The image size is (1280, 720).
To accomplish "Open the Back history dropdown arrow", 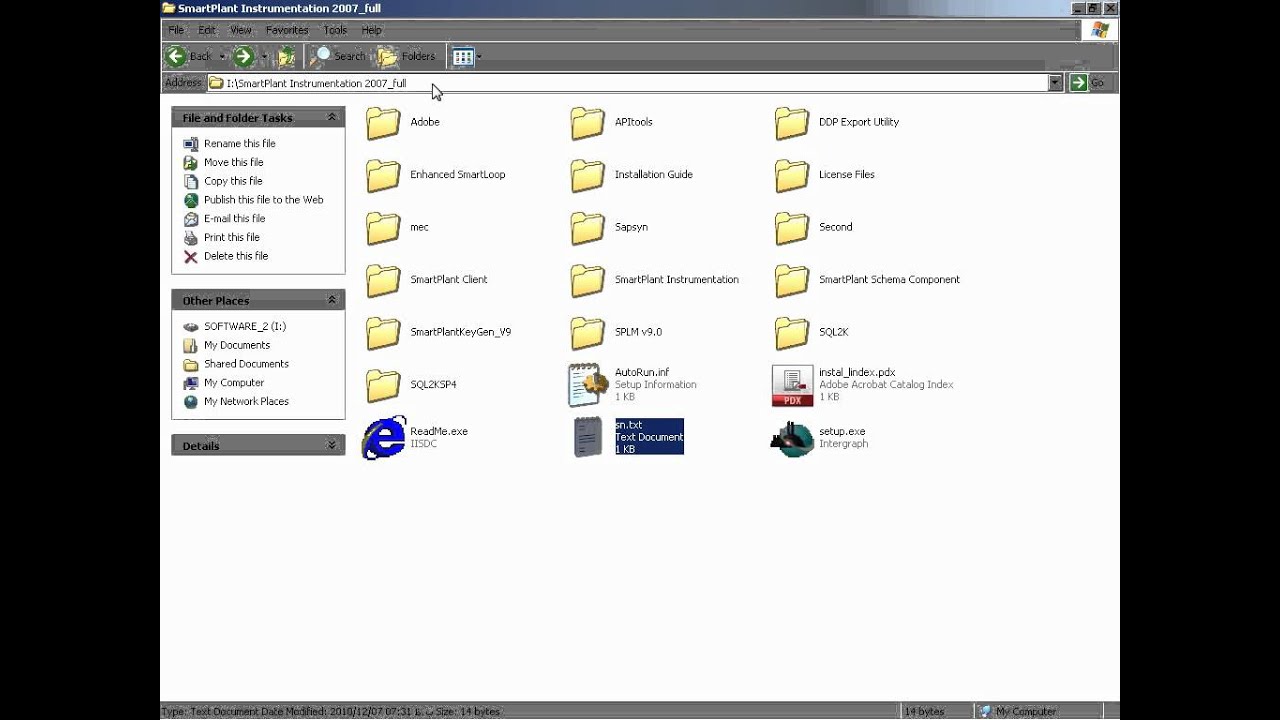I will pyautogui.click(x=222, y=57).
